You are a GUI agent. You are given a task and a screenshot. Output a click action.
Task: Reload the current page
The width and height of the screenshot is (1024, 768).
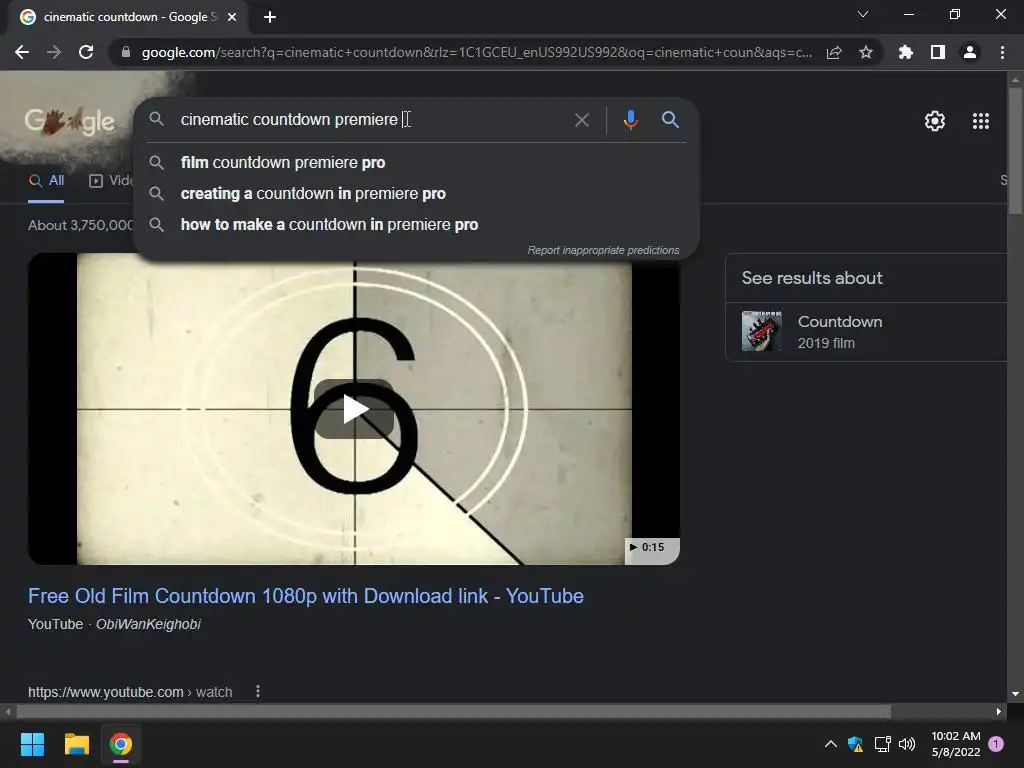[86, 52]
